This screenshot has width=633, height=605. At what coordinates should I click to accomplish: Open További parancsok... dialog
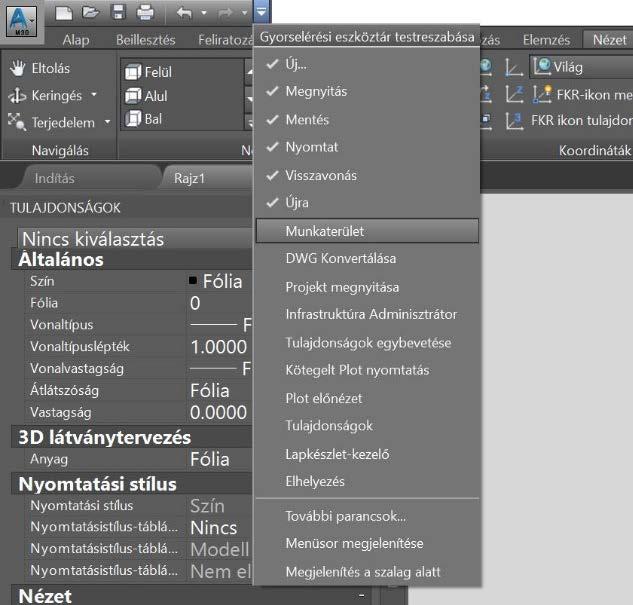[x=367, y=517]
